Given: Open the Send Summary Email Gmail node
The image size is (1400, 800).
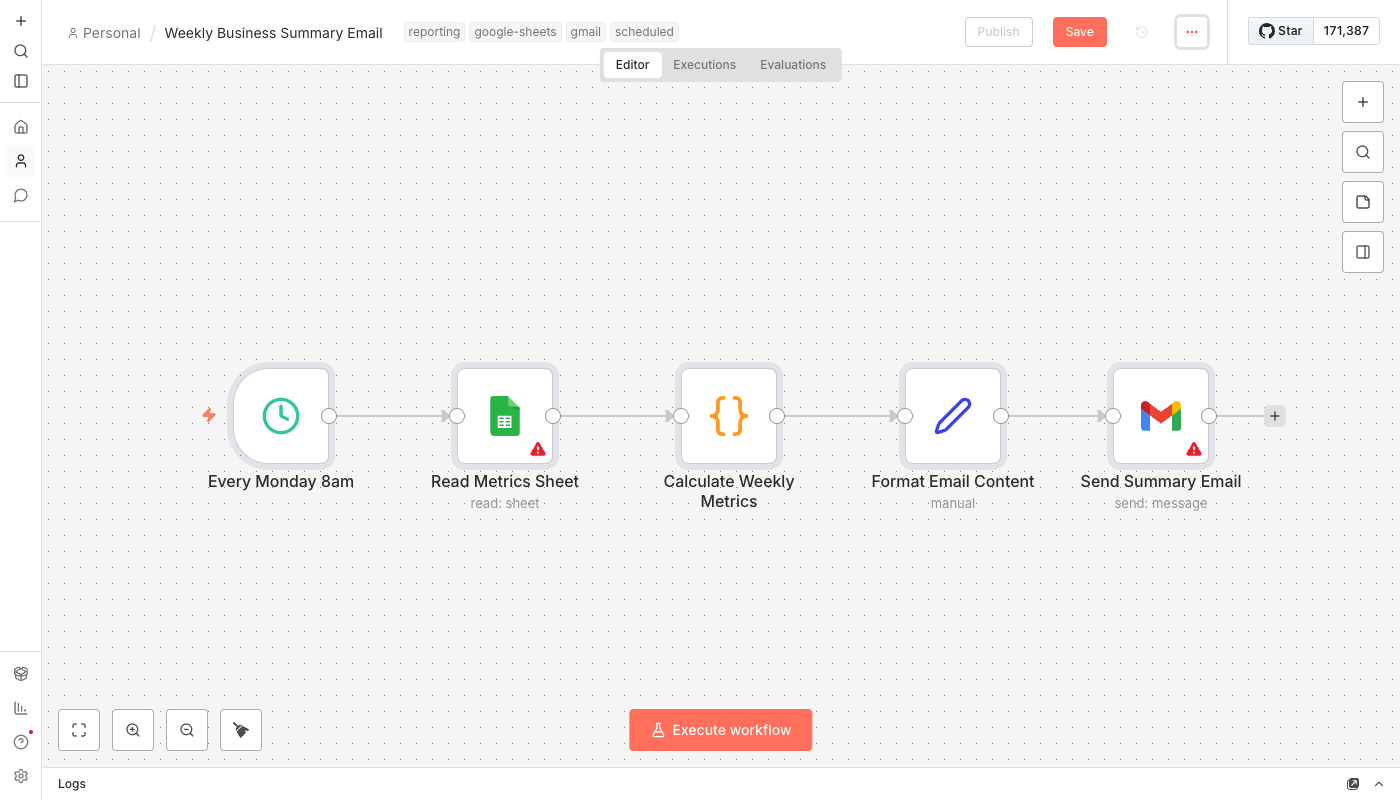Looking at the screenshot, I should click(x=1161, y=416).
